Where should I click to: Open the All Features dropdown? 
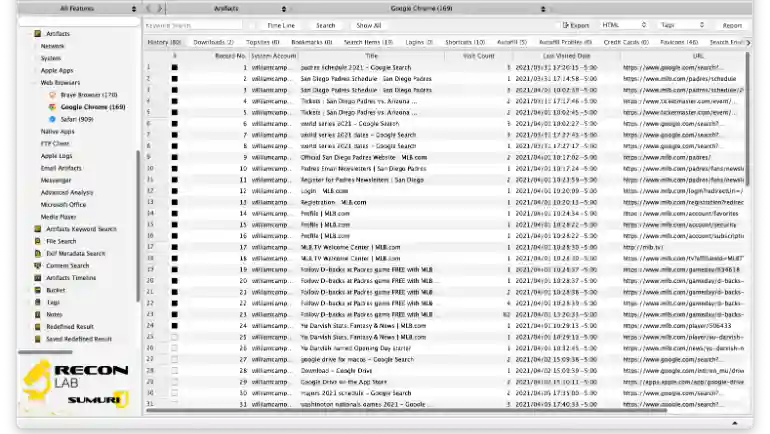[x=79, y=8]
